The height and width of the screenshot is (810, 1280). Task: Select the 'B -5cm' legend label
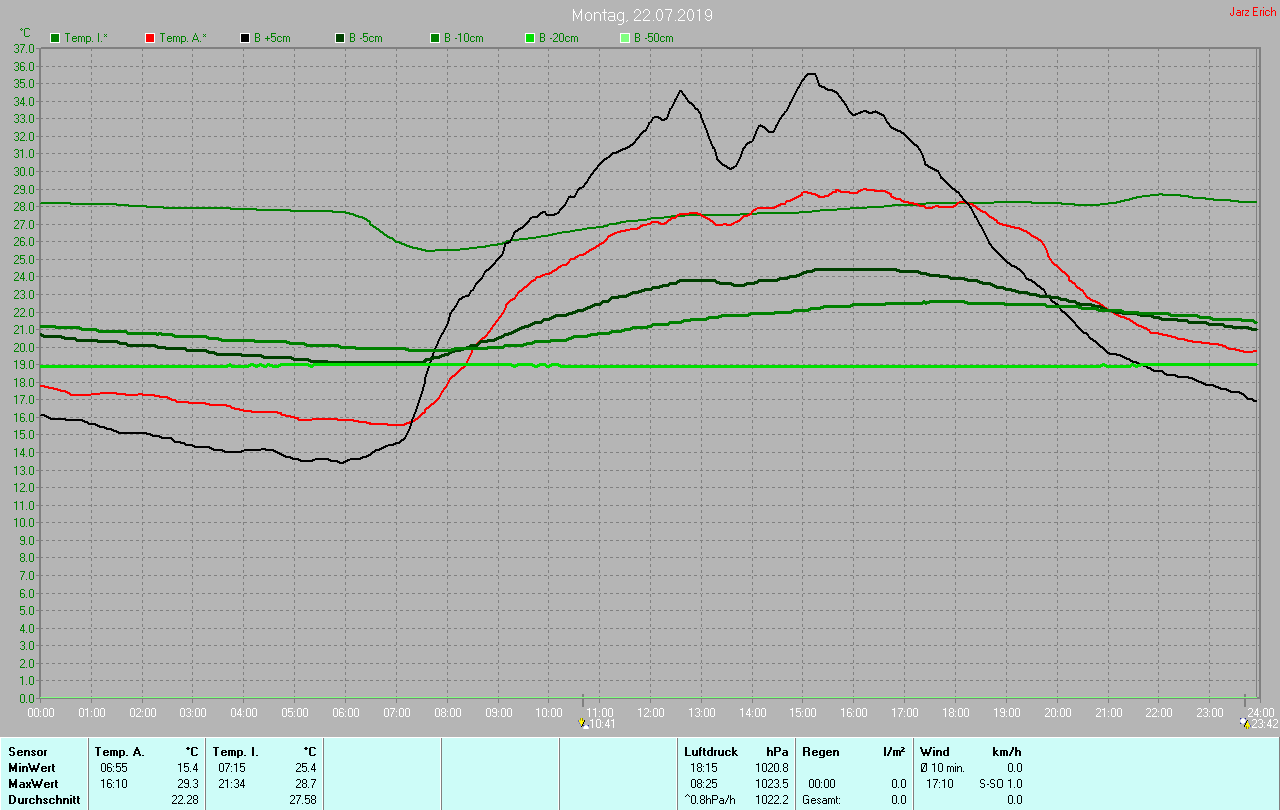(x=365, y=38)
